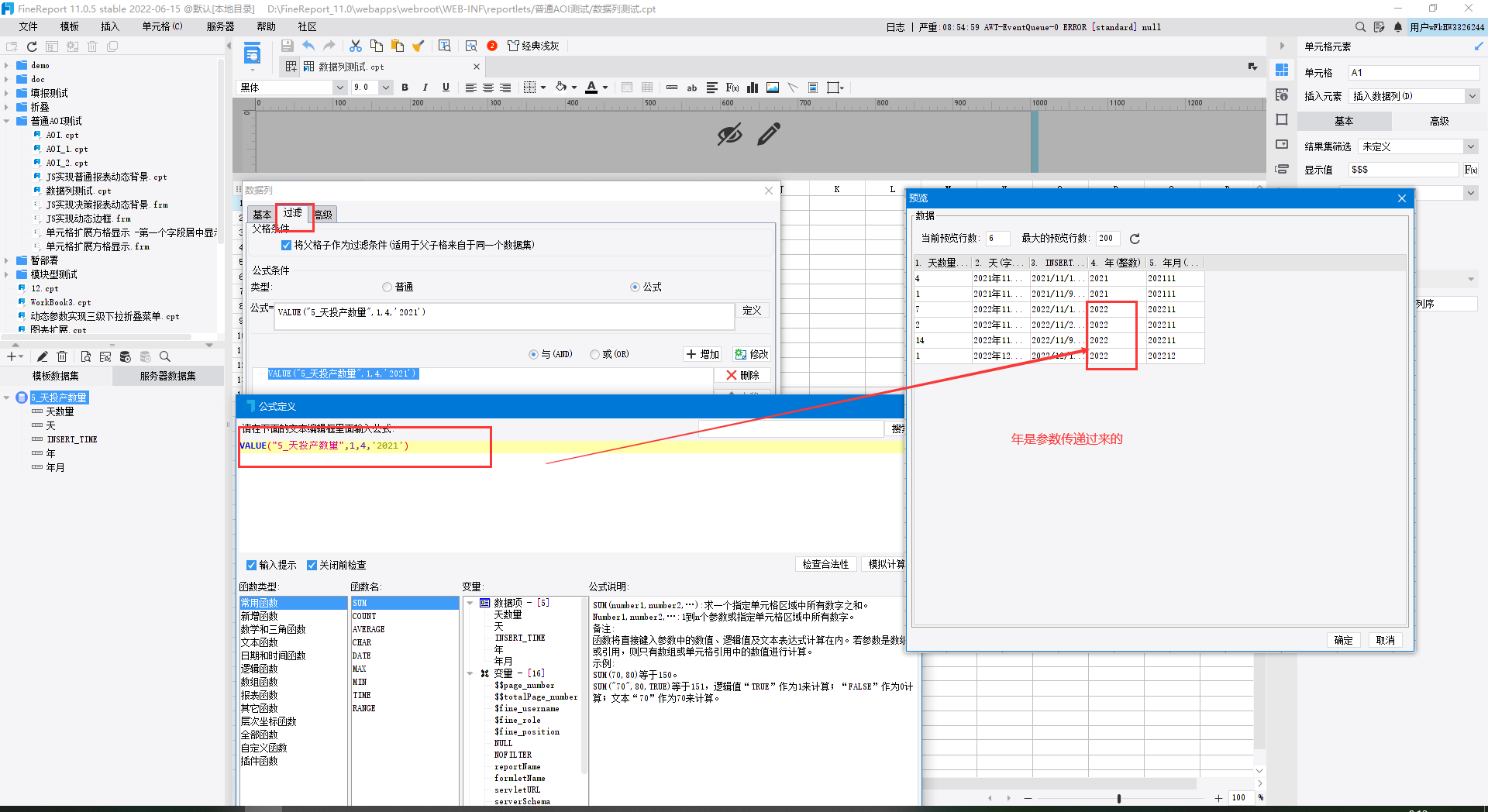Toggle the 关闭前检查 checkbox
The width and height of the screenshot is (1488, 812).
tap(312, 565)
